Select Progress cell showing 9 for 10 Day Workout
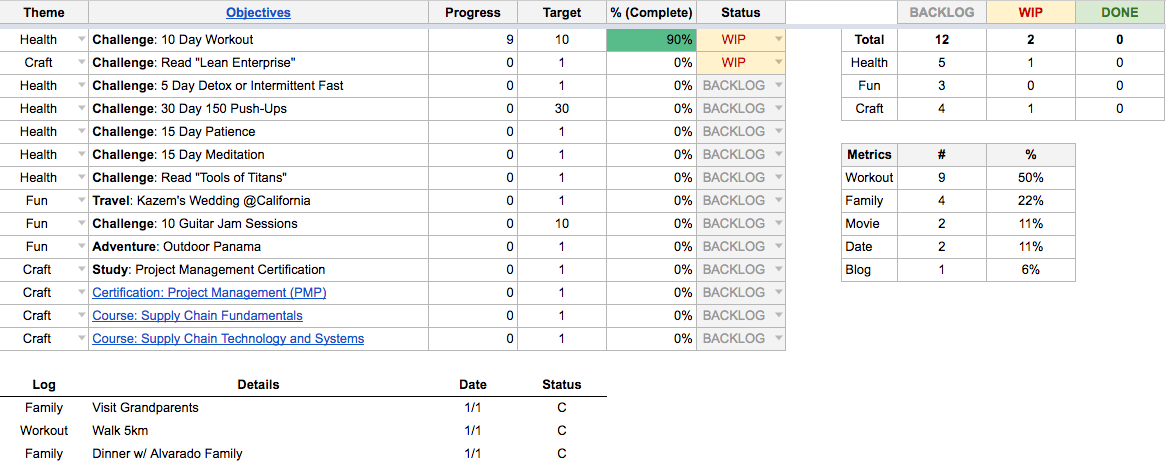1166x467 pixels. pyautogui.click(x=473, y=40)
